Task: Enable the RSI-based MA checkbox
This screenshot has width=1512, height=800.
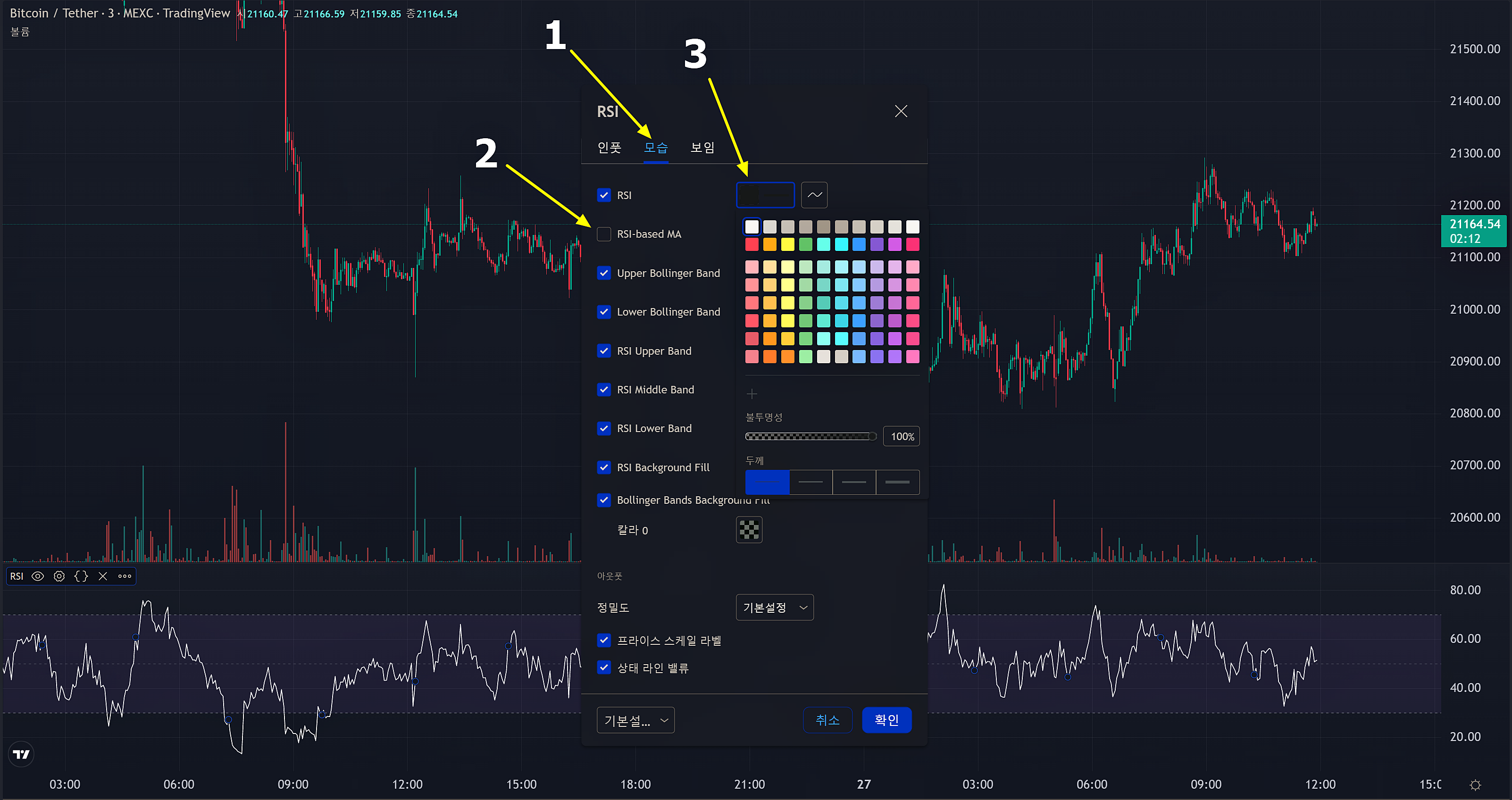Action: pyautogui.click(x=604, y=233)
